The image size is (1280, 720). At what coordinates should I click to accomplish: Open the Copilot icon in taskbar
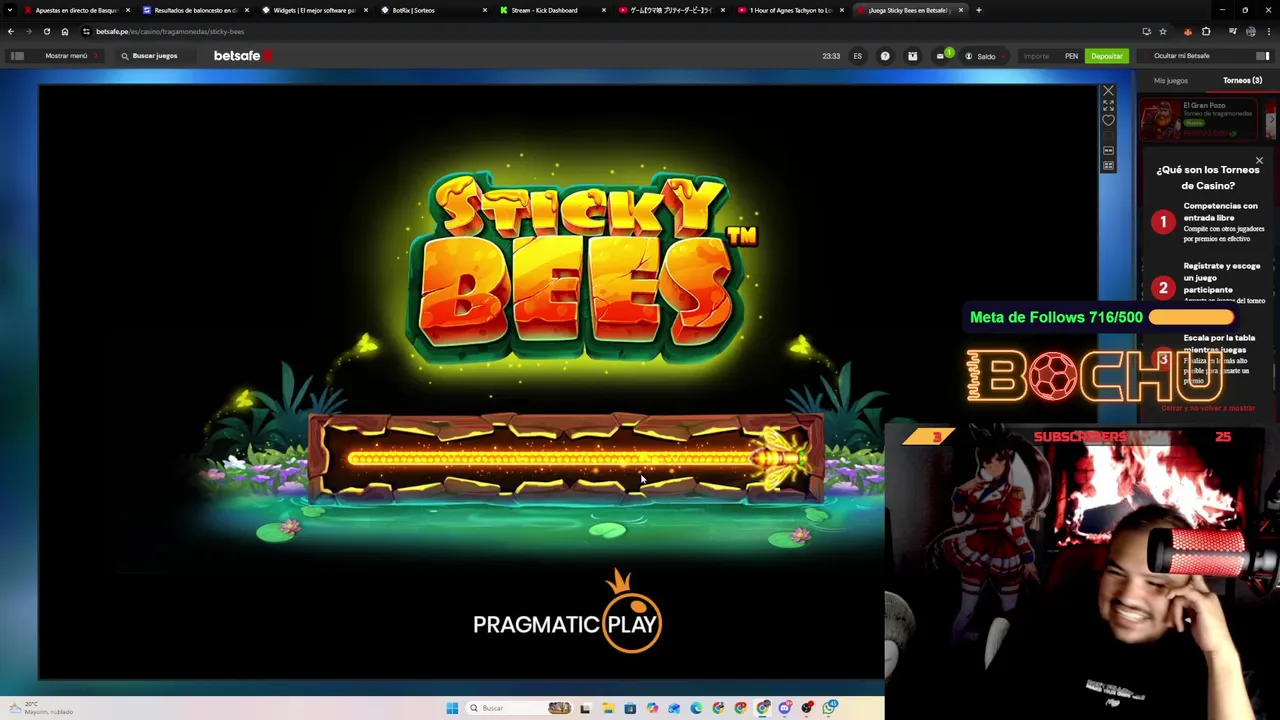click(652, 708)
